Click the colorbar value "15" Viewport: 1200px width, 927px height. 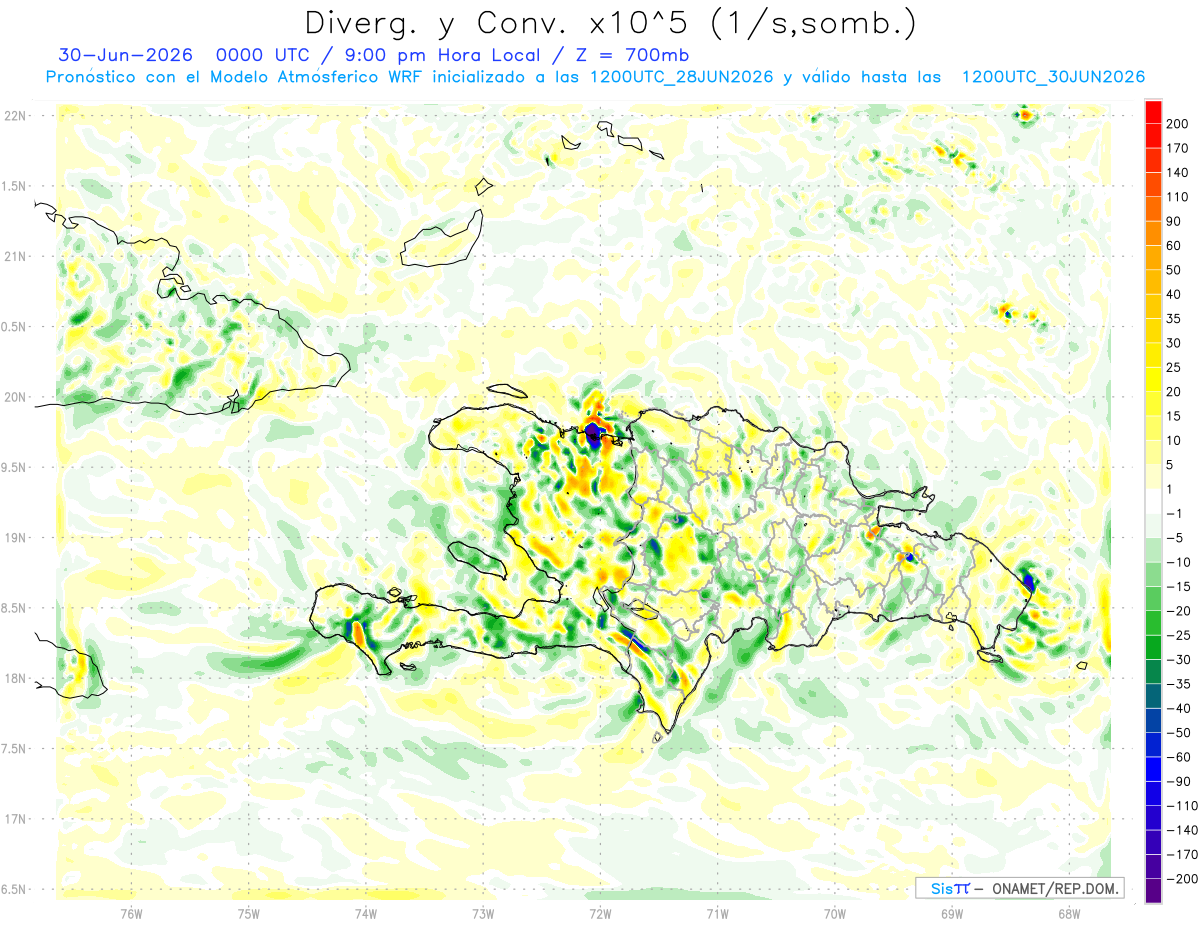1174,417
